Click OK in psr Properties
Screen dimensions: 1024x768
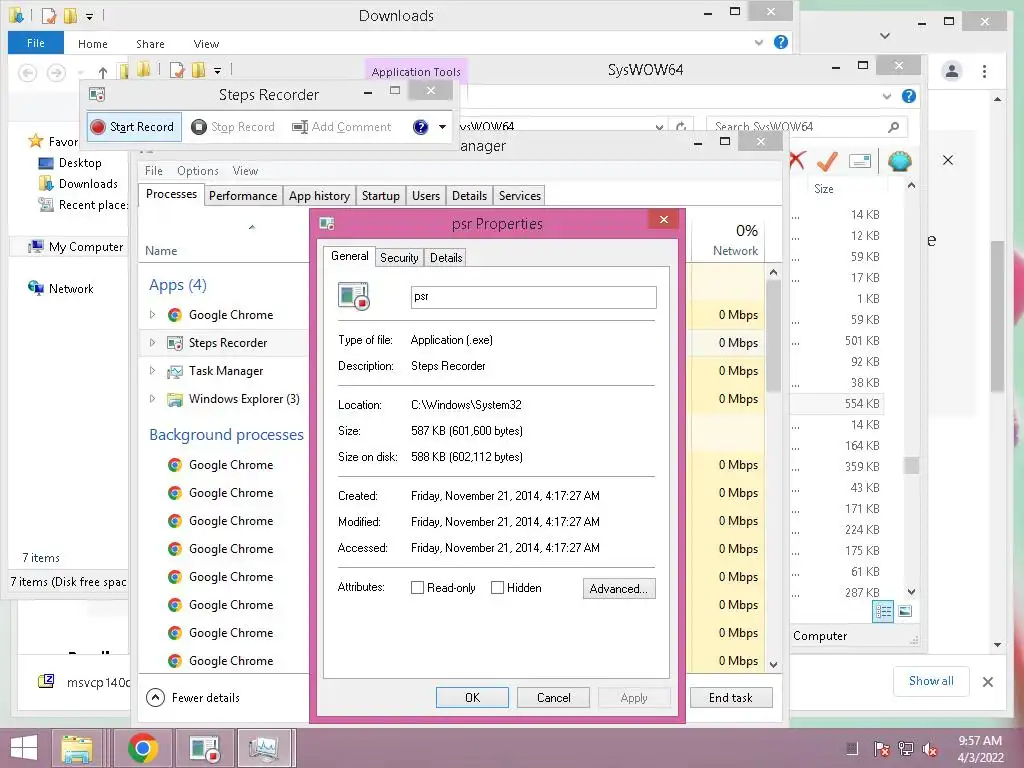coord(472,697)
